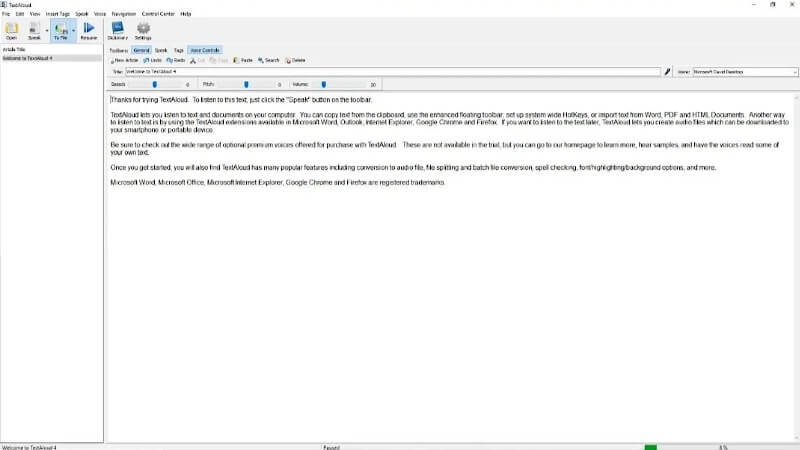Click the Copy toolbar icon
Viewport: 800px width, 450px height.
point(219,60)
